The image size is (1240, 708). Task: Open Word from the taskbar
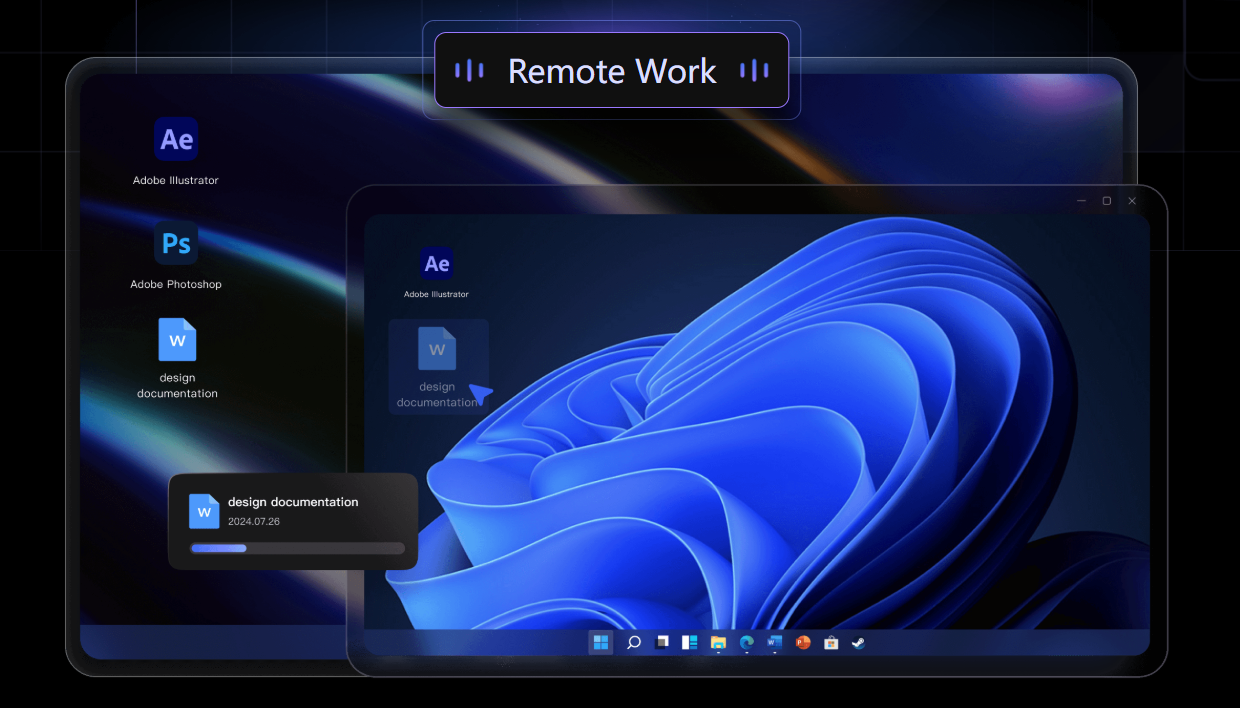774,642
